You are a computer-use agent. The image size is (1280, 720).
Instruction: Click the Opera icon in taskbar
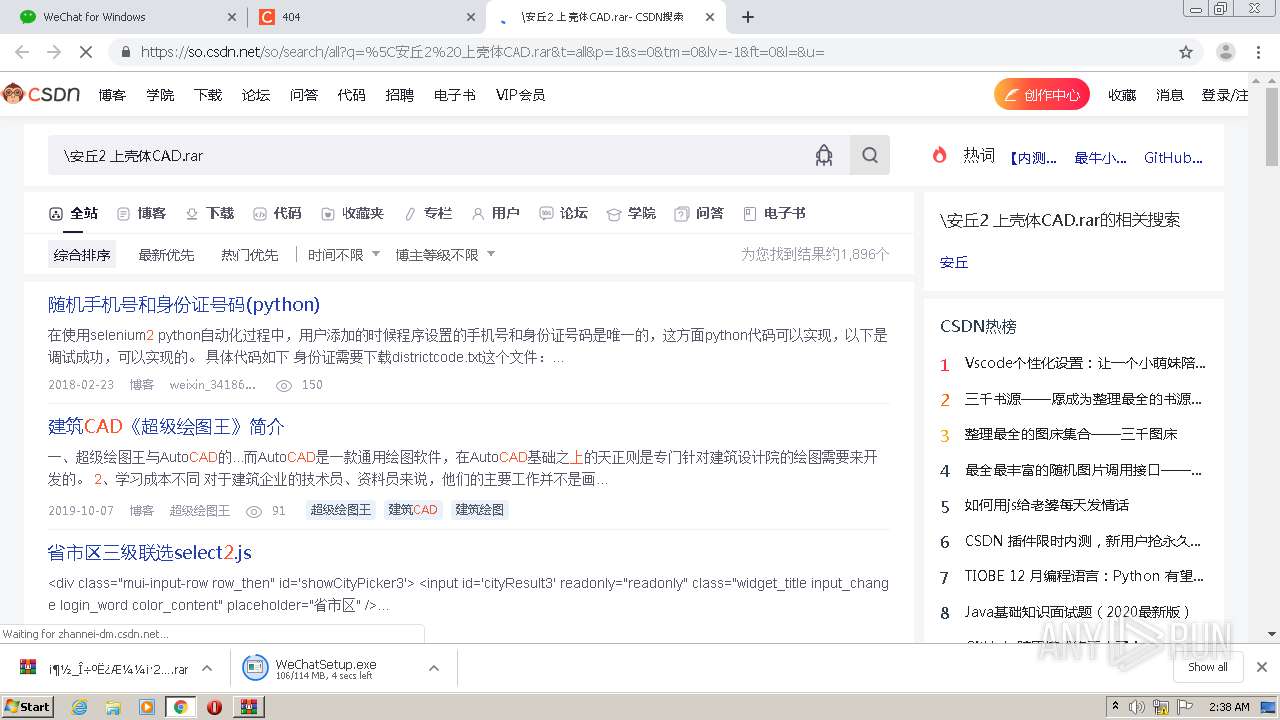tap(214, 707)
